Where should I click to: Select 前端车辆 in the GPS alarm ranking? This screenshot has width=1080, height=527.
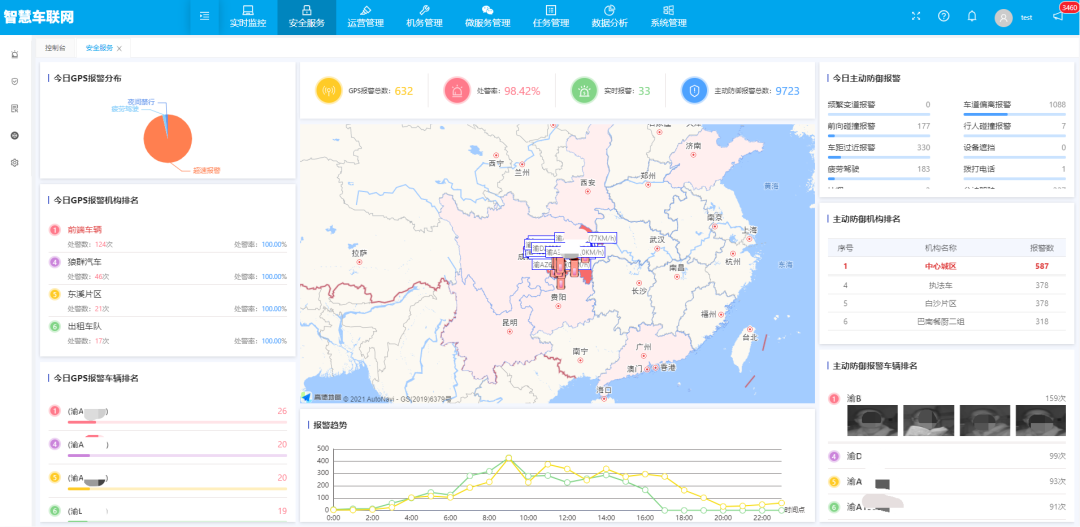[x=85, y=229]
